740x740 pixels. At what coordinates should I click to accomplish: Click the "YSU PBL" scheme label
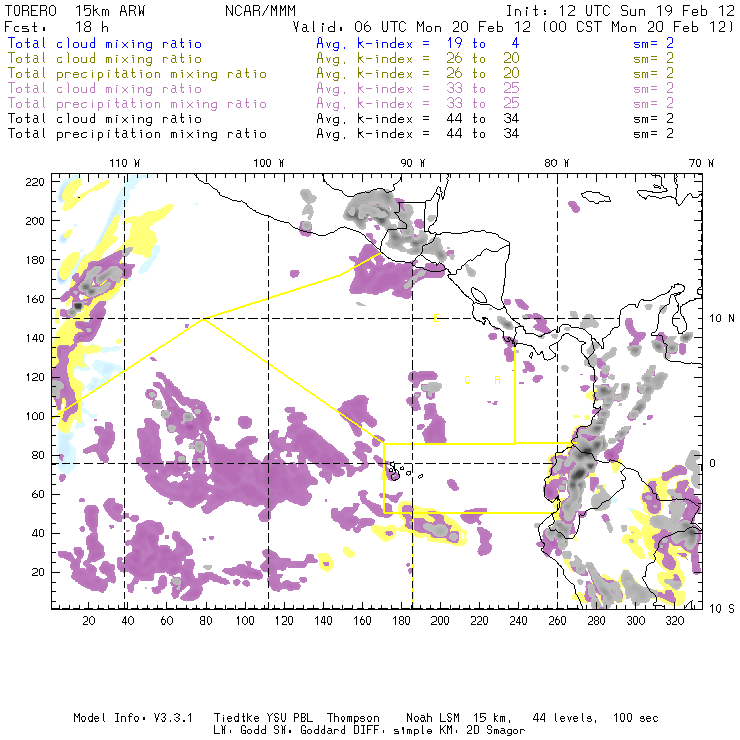(289, 718)
